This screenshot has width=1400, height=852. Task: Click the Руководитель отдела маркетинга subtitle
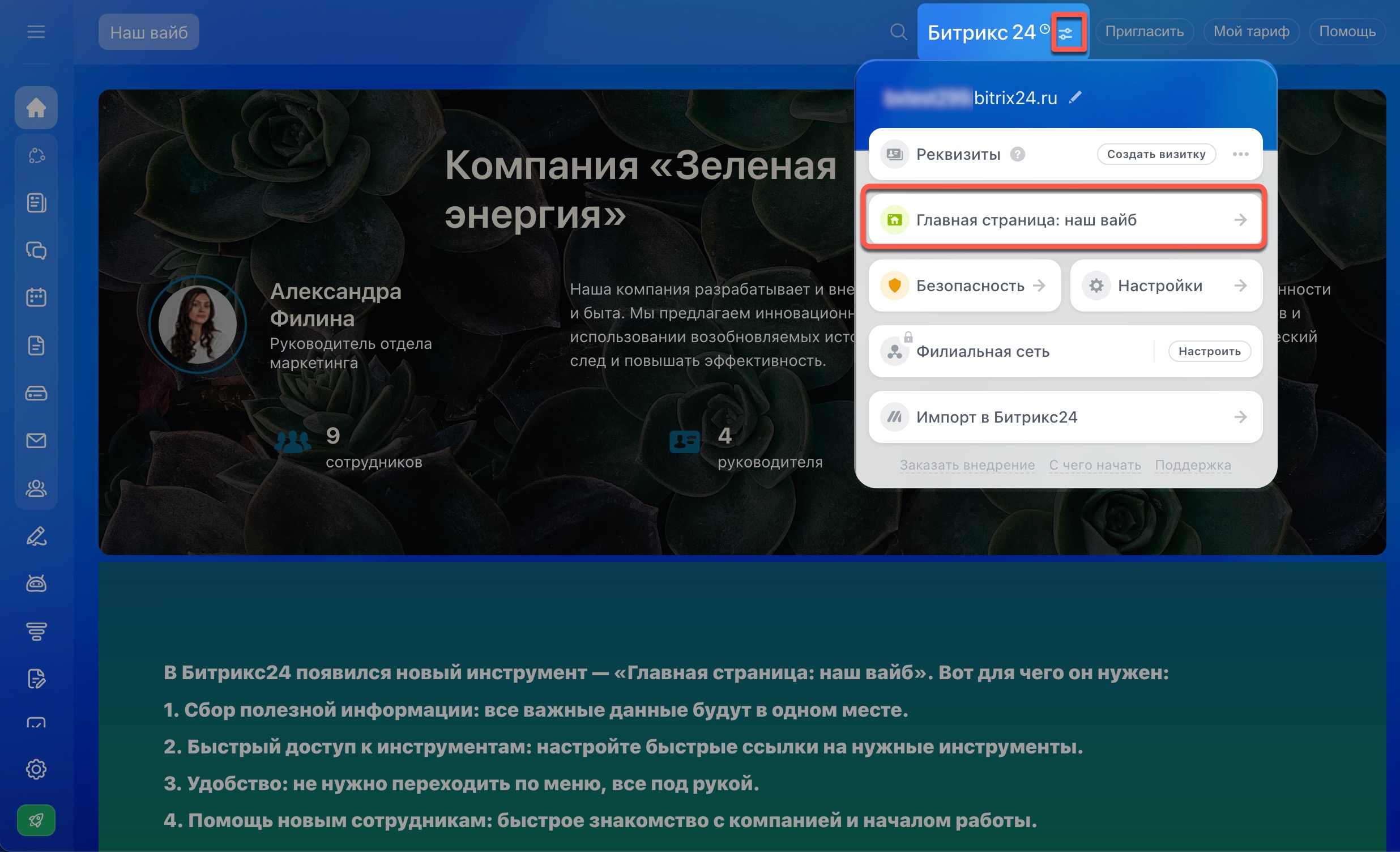351,353
